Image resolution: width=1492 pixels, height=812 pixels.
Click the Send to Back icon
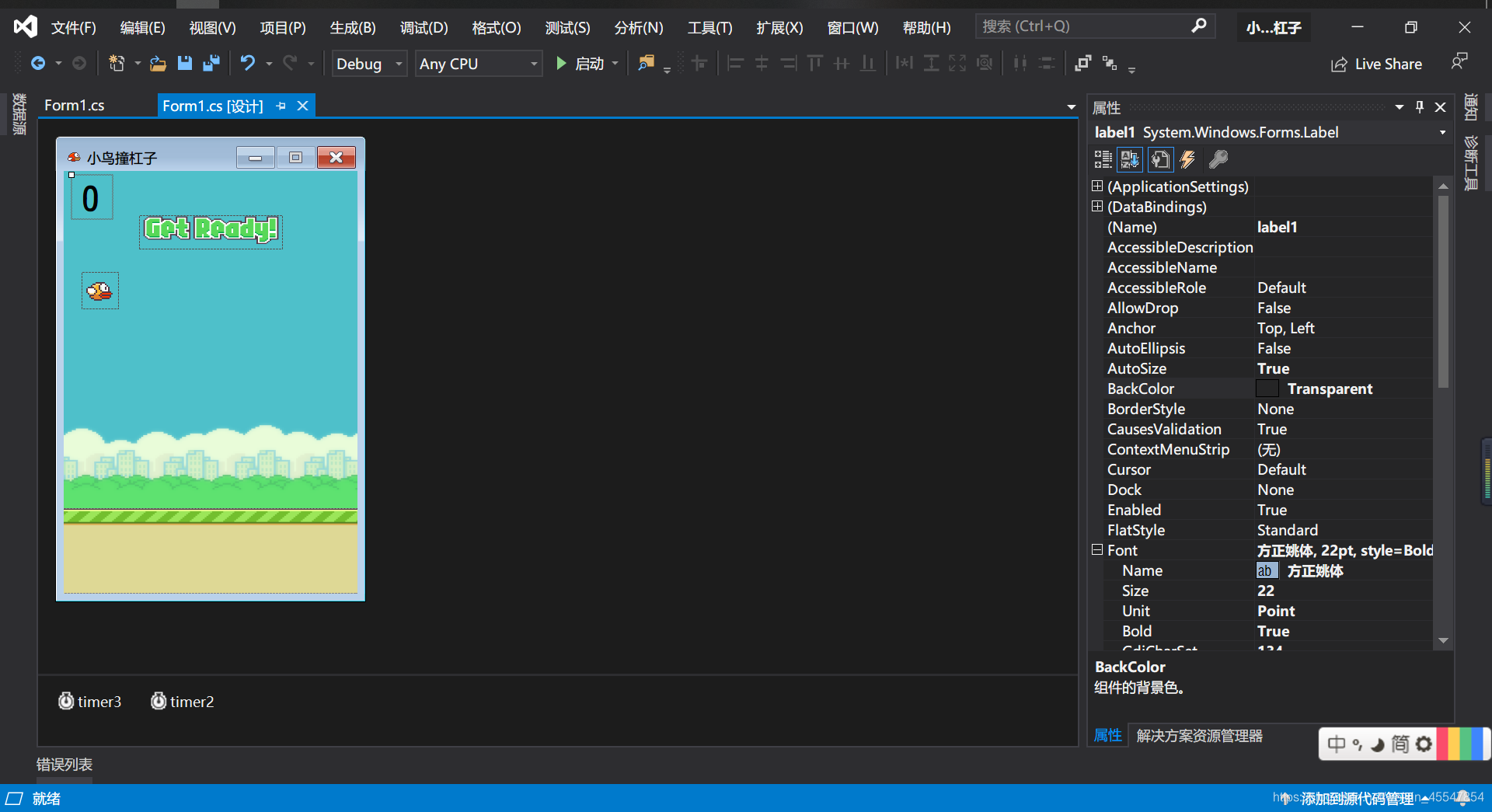point(1110,63)
